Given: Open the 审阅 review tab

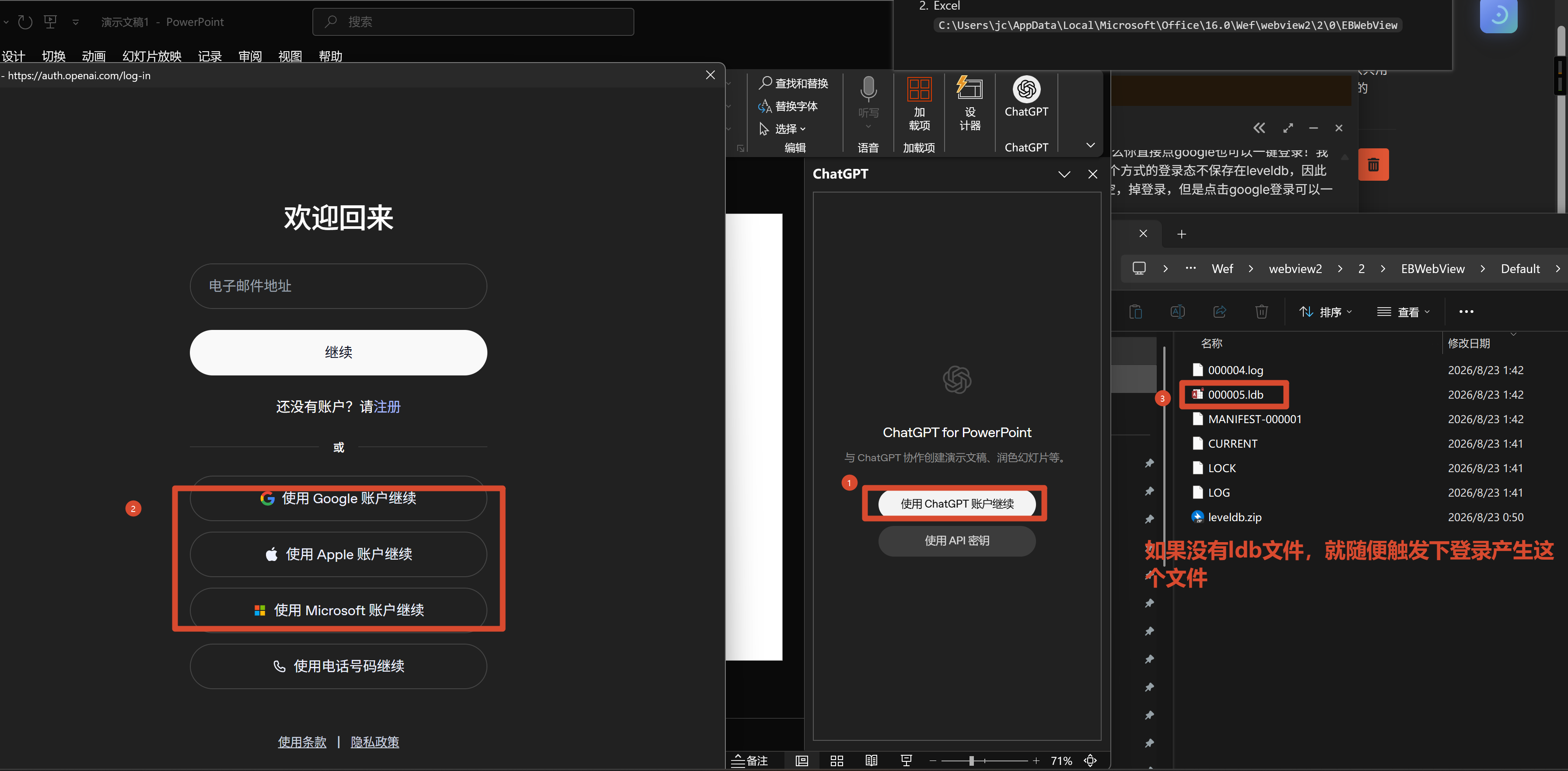Looking at the screenshot, I should (x=250, y=56).
